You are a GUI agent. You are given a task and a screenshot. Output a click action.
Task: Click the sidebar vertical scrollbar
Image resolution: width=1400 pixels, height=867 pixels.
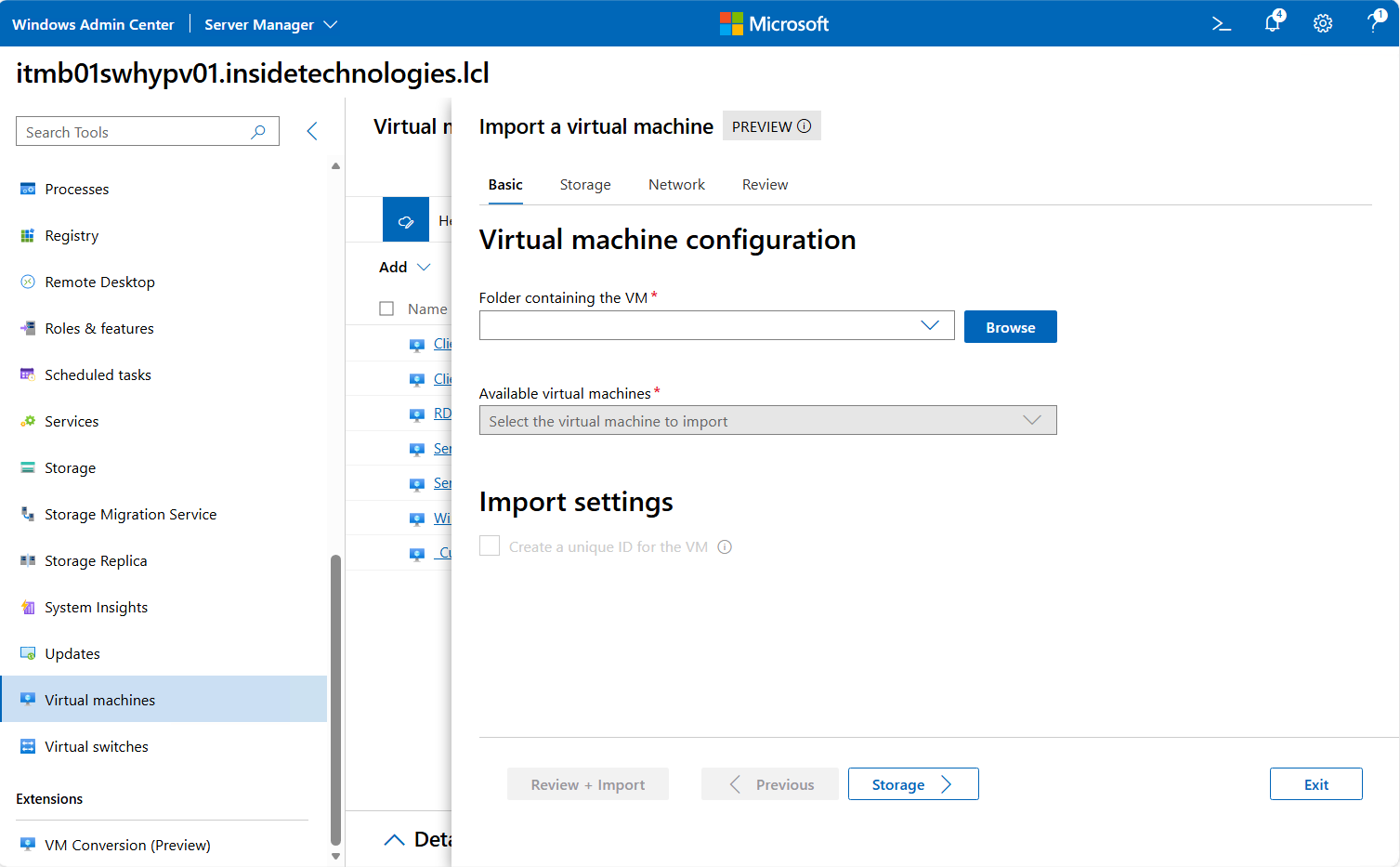(335, 697)
